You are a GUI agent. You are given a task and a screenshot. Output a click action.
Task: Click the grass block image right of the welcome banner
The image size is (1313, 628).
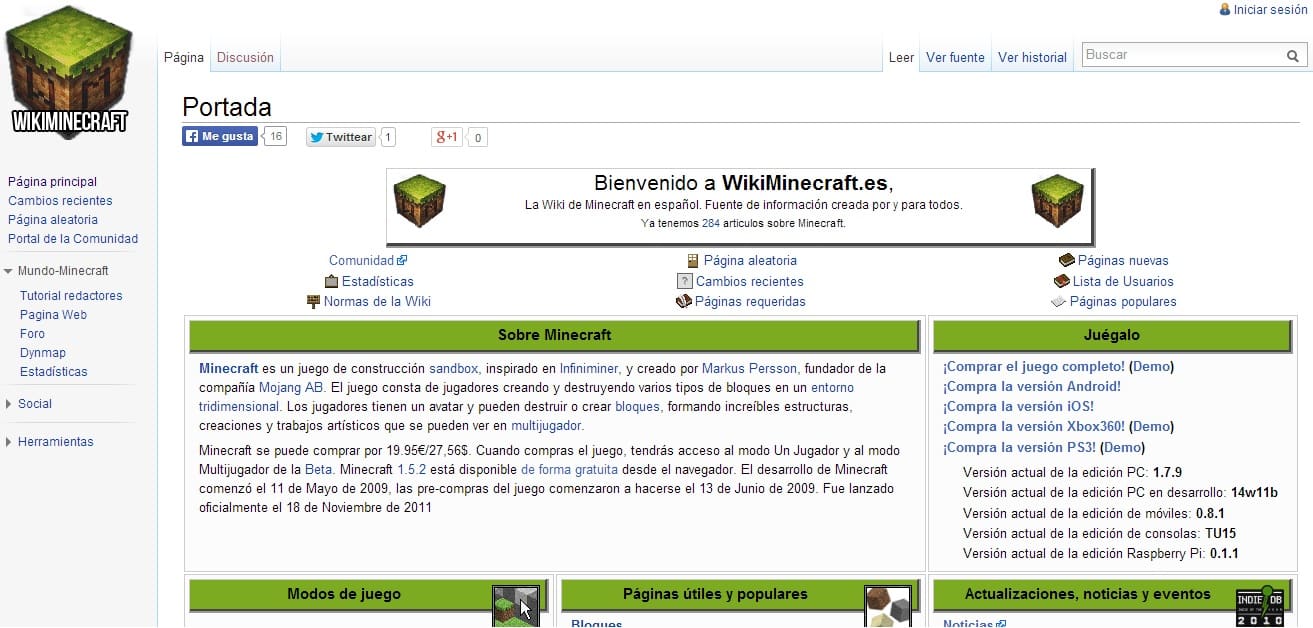point(1057,199)
